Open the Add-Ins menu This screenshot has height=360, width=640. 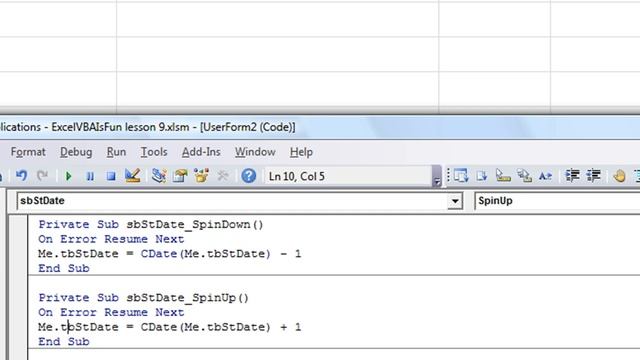coord(201,152)
